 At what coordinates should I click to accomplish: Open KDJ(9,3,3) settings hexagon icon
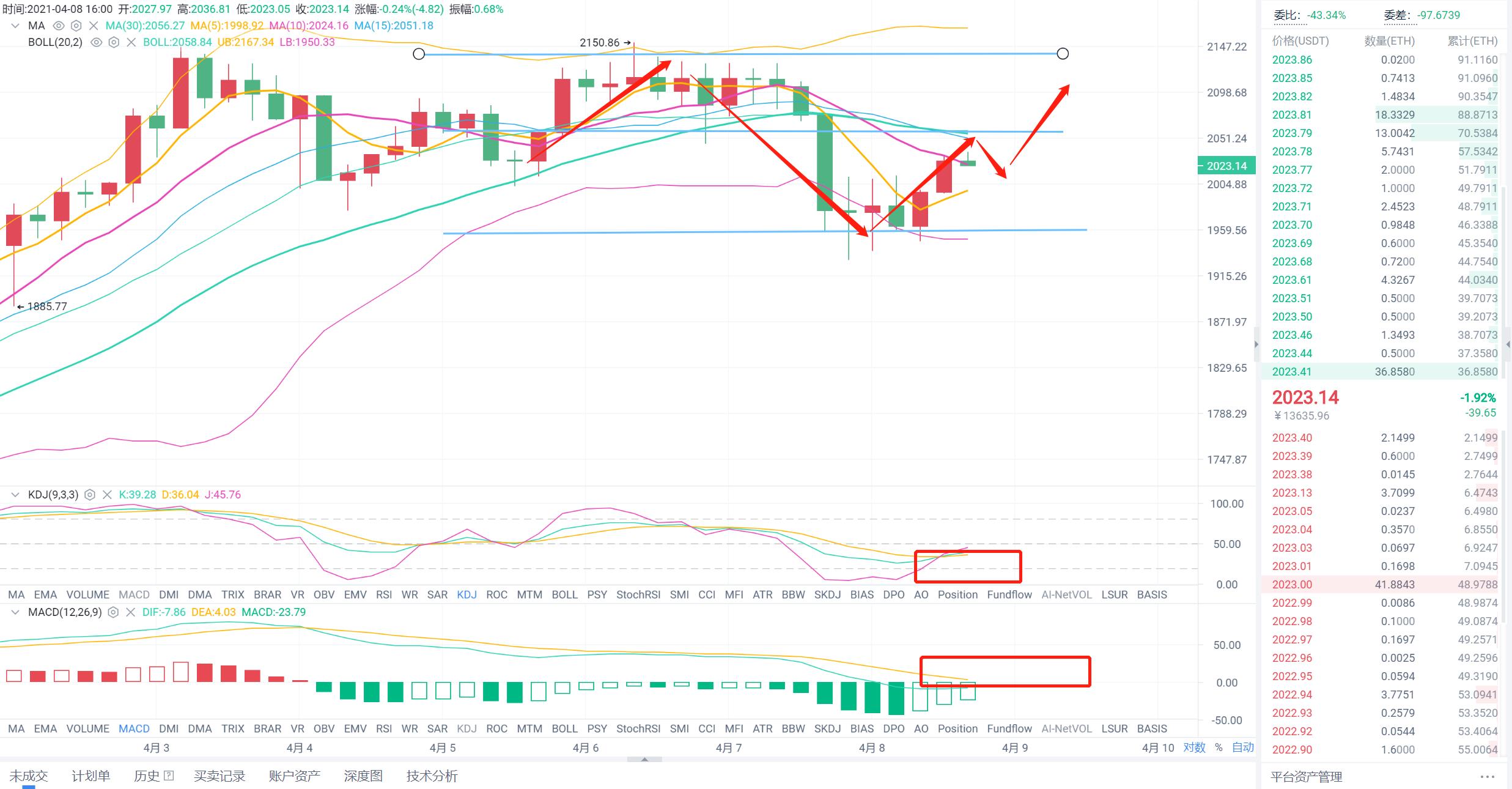point(90,495)
